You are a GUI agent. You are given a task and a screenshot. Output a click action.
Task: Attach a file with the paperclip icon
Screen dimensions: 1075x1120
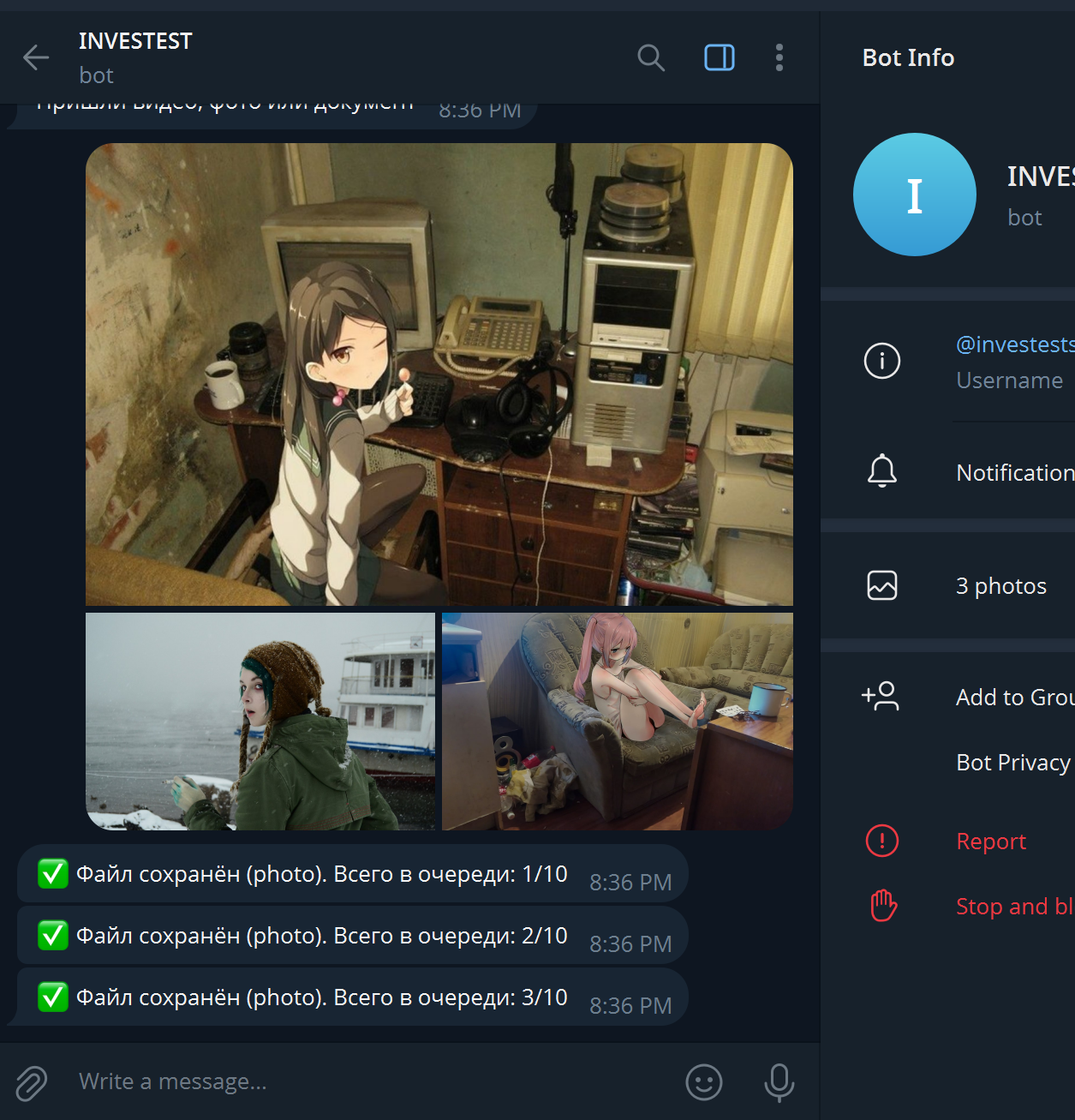click(32, 1082)
